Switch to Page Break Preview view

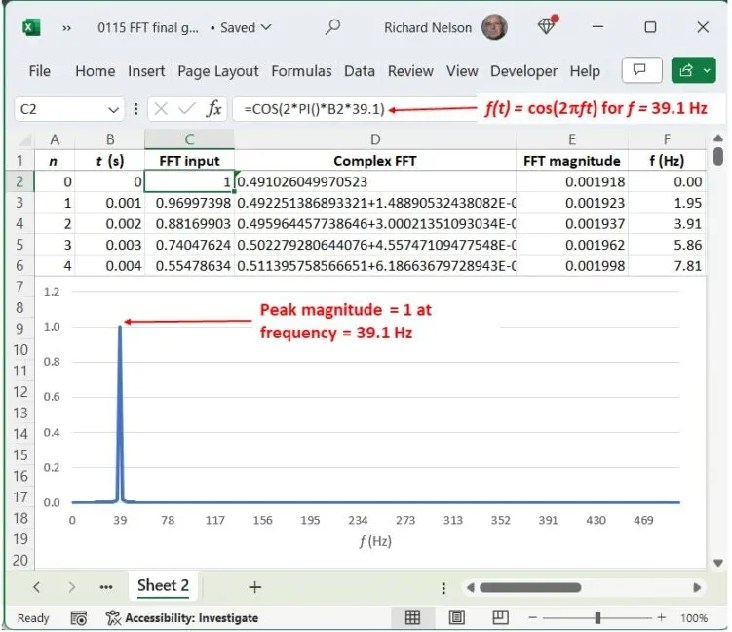(499, 618)
